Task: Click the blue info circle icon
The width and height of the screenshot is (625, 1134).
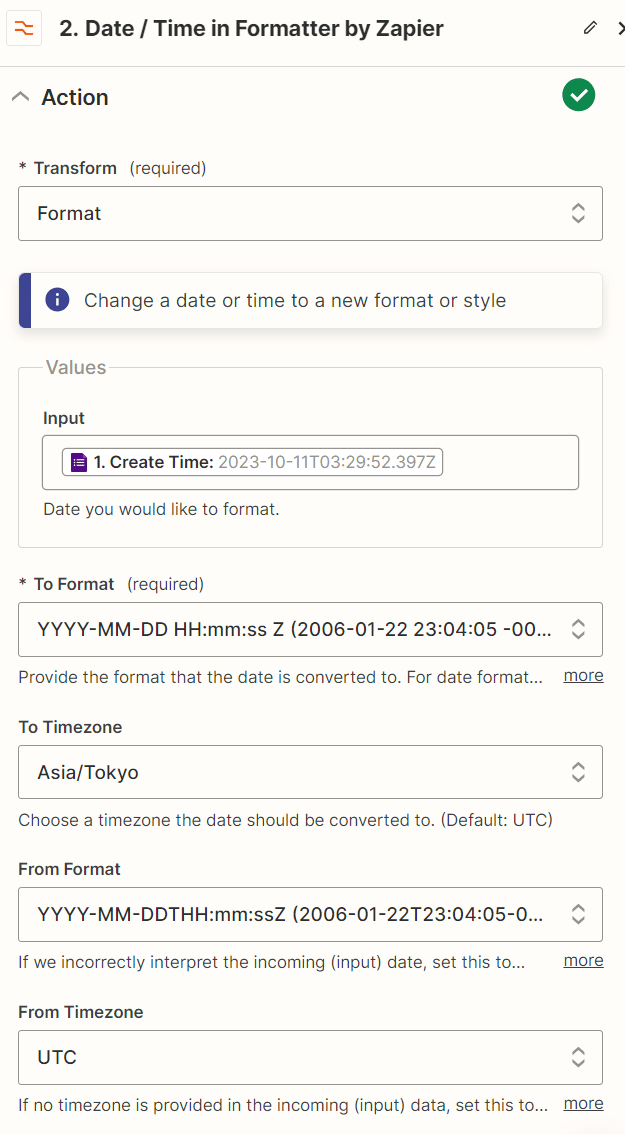Action: (x=57, y=299)
